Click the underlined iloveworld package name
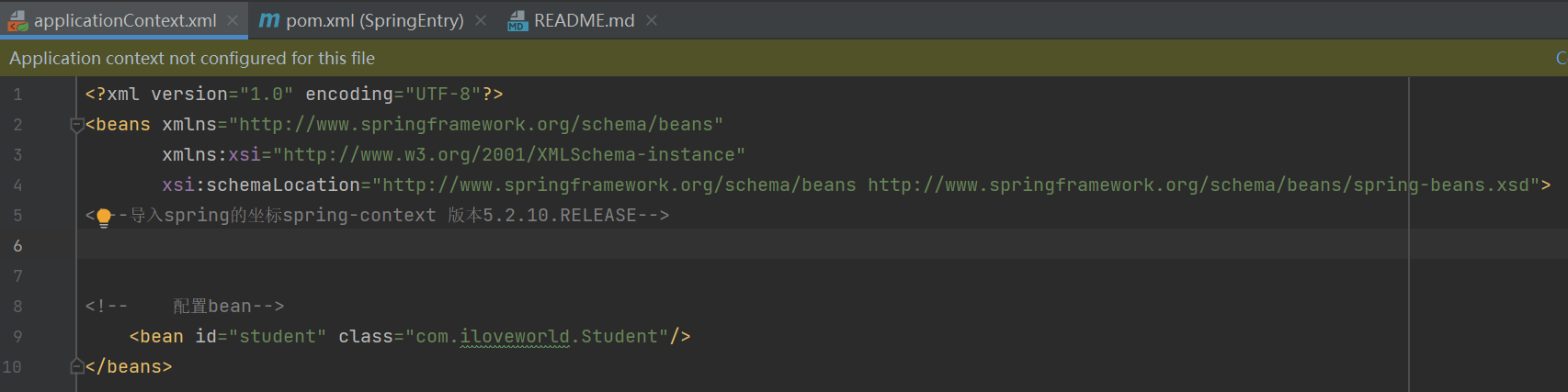The height and width of the screenshot is (392, 1568). coord(515,337)
